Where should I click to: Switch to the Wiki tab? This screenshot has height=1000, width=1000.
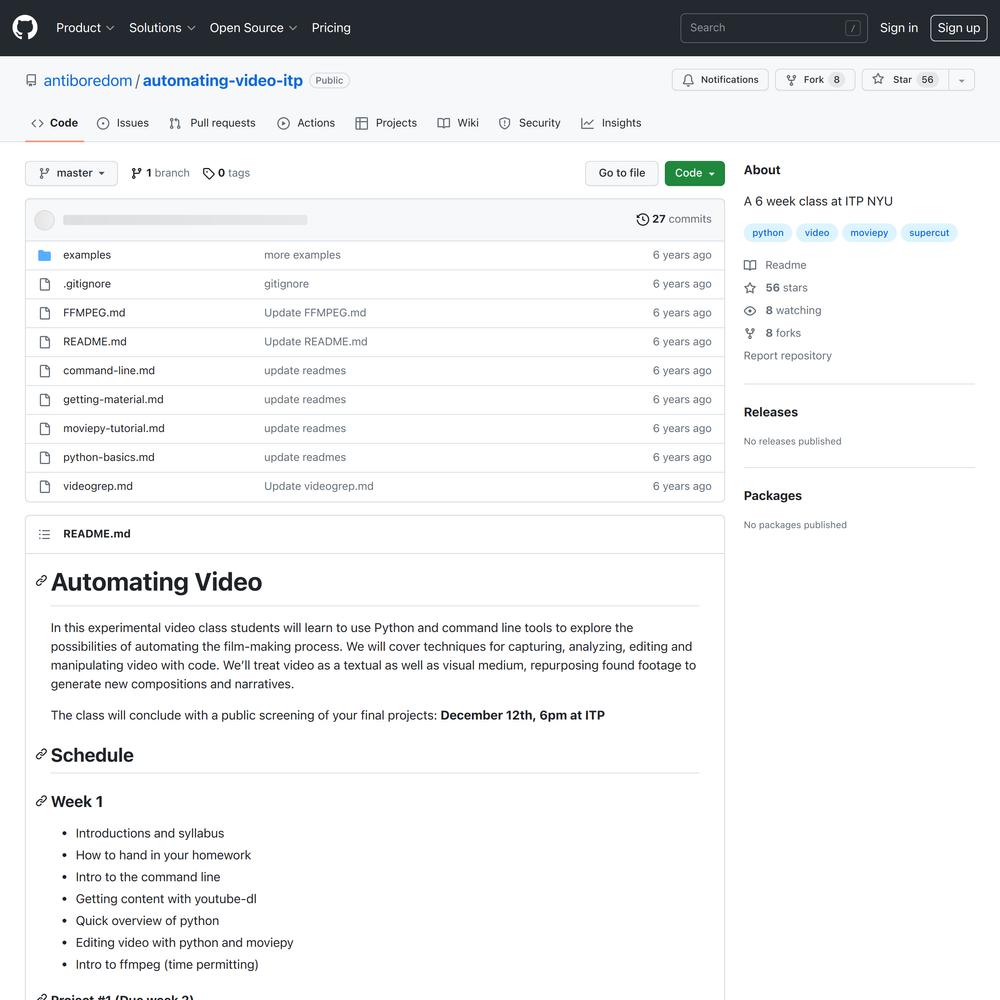pos(458,123)
